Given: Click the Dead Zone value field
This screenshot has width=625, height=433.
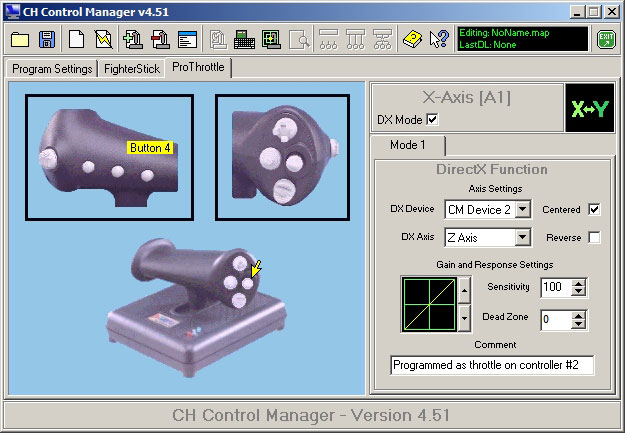Looking at the screenshot, I should click(x=556, y=319).
